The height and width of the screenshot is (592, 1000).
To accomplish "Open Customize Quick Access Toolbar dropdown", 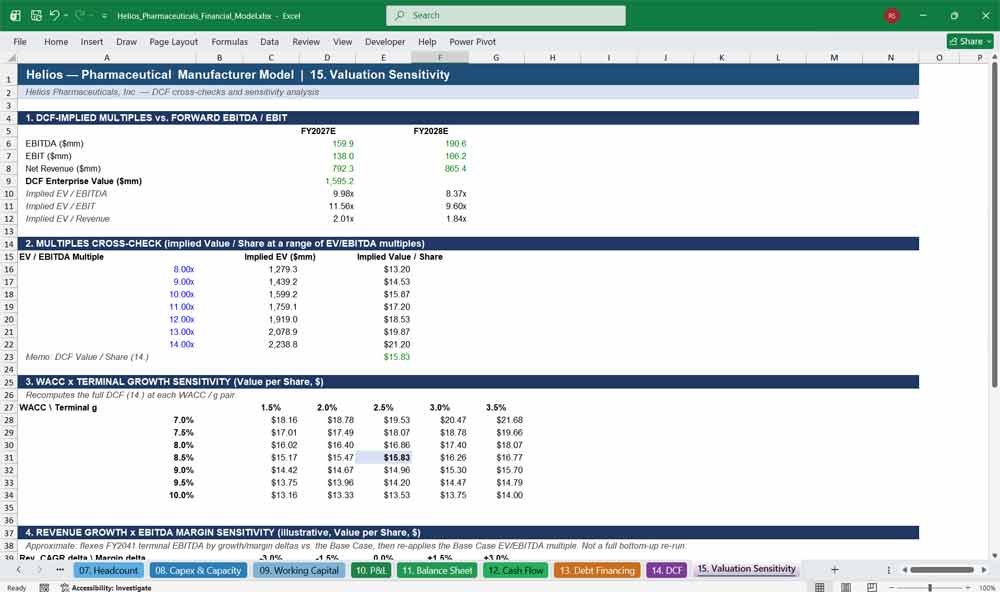I will 105,16.
